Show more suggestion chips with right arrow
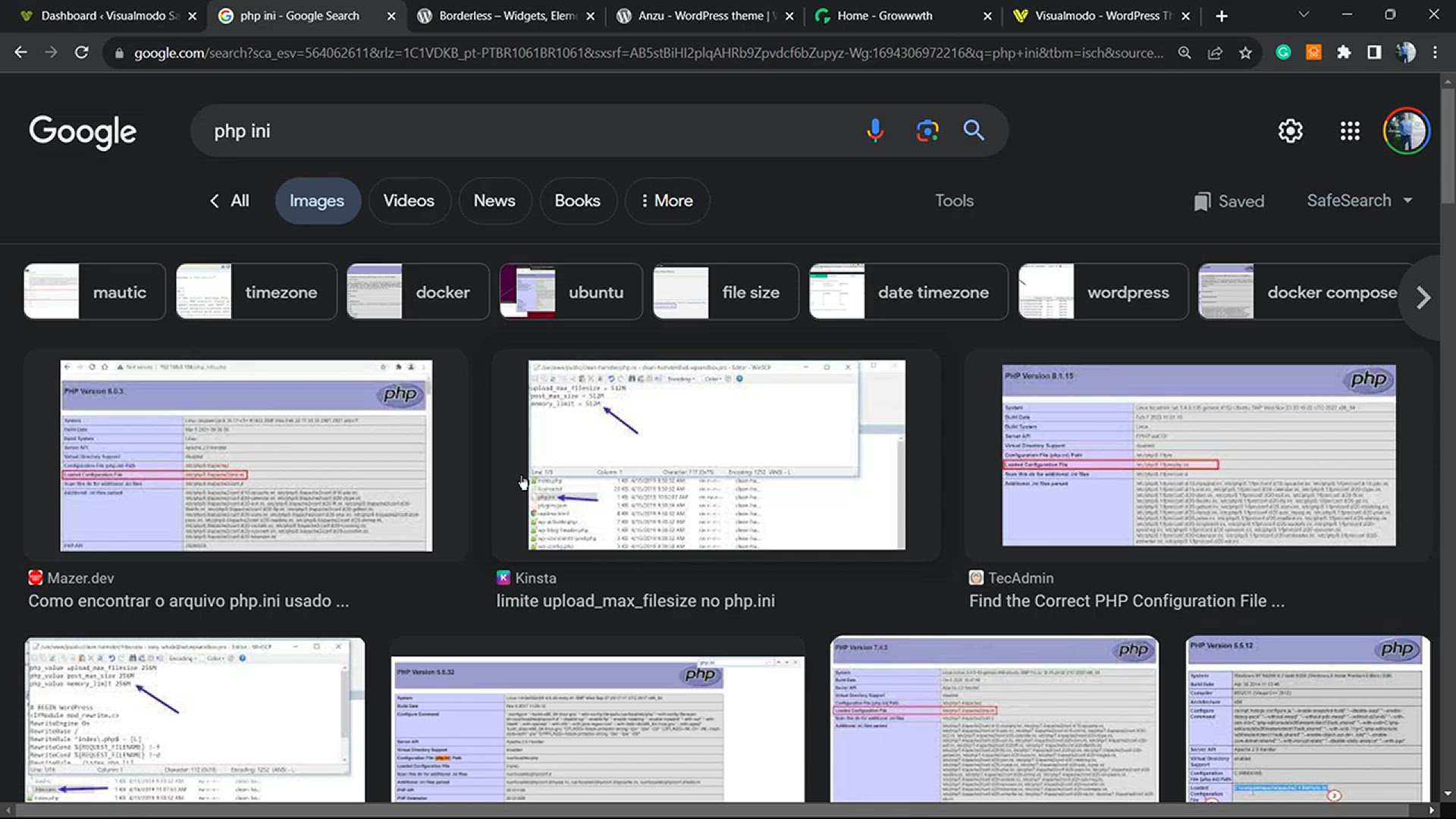Screen dimensions: 1456x819 coord(1423,297)
